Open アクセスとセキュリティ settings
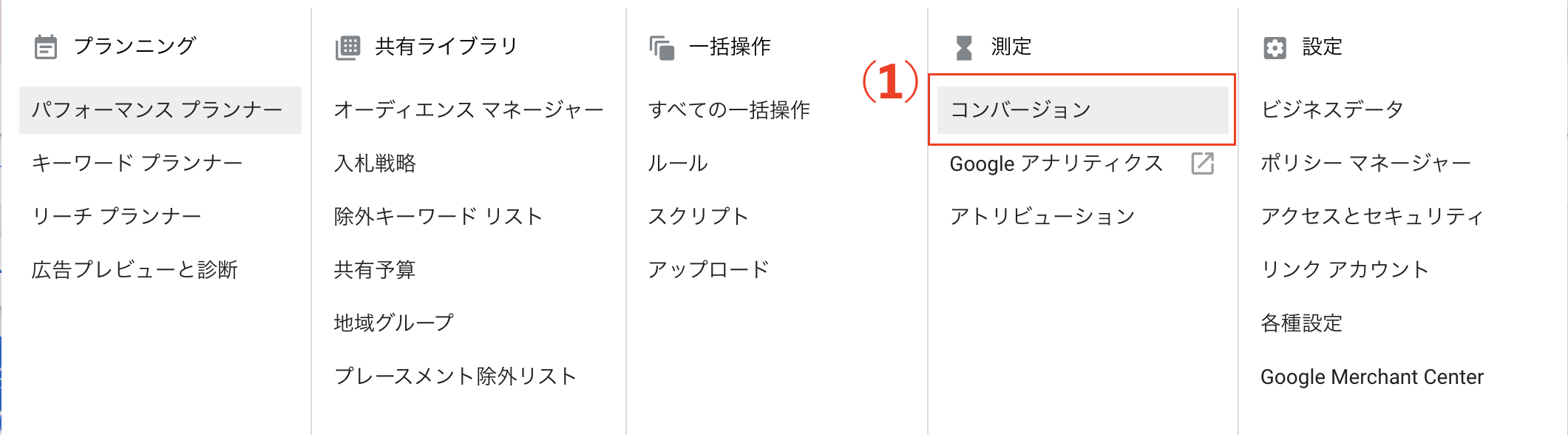Image resolution: width=1568 pixels, height=435 pixels. 1371,217
